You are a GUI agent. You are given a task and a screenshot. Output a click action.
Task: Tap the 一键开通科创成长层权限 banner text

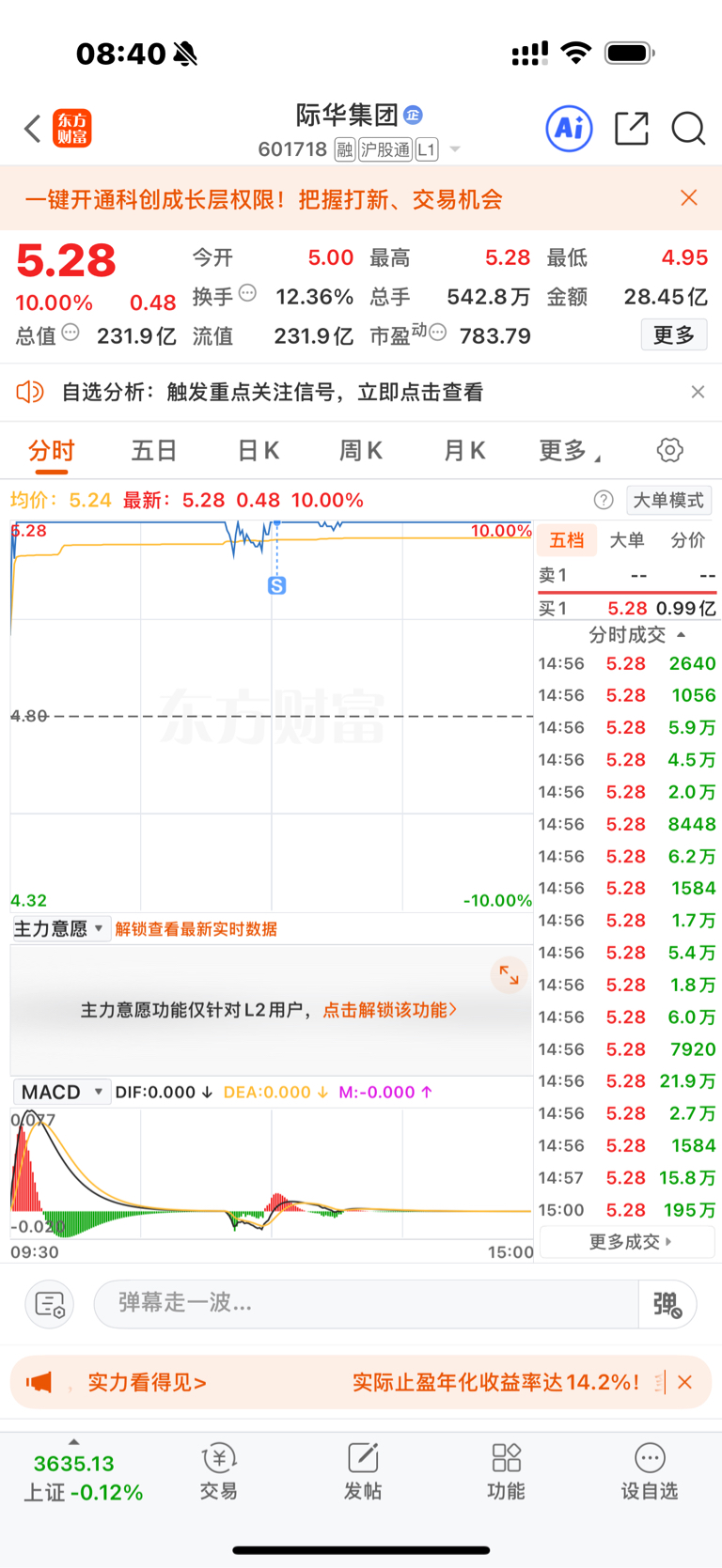click(263, 199)
